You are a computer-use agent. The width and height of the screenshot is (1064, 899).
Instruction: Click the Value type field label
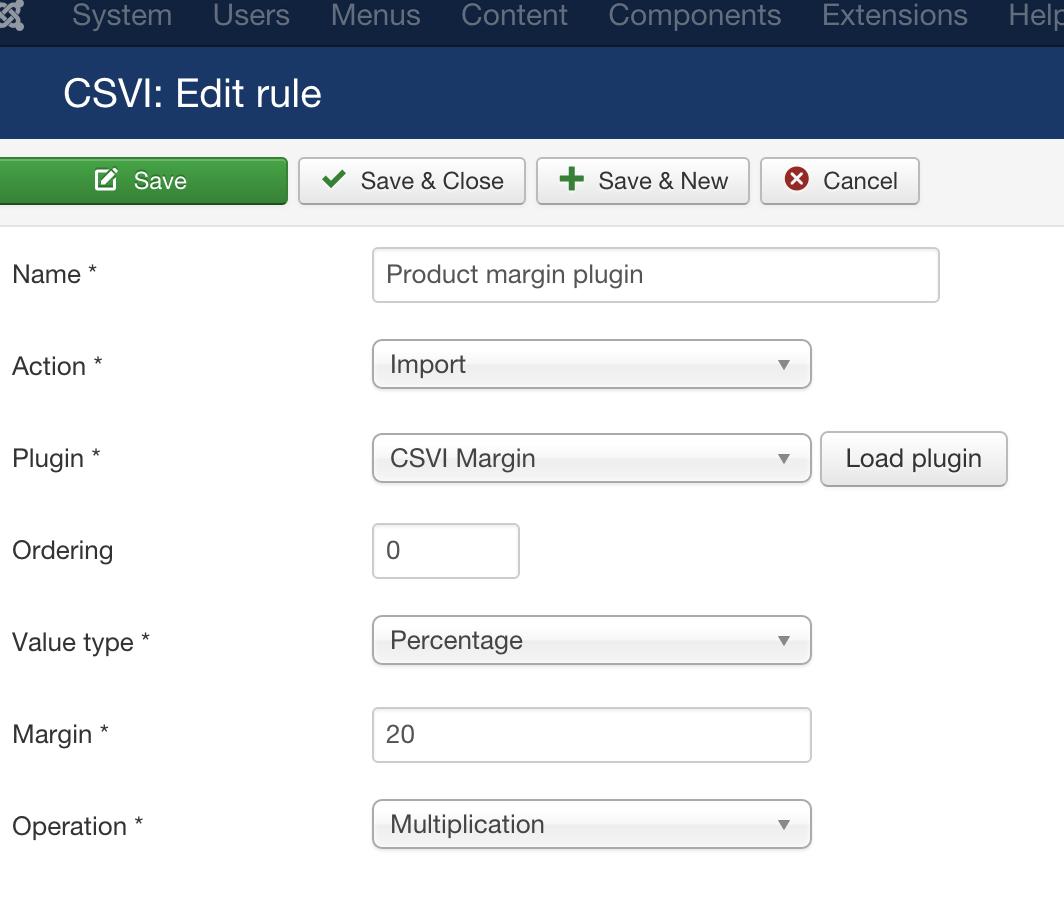pos(81,643)
